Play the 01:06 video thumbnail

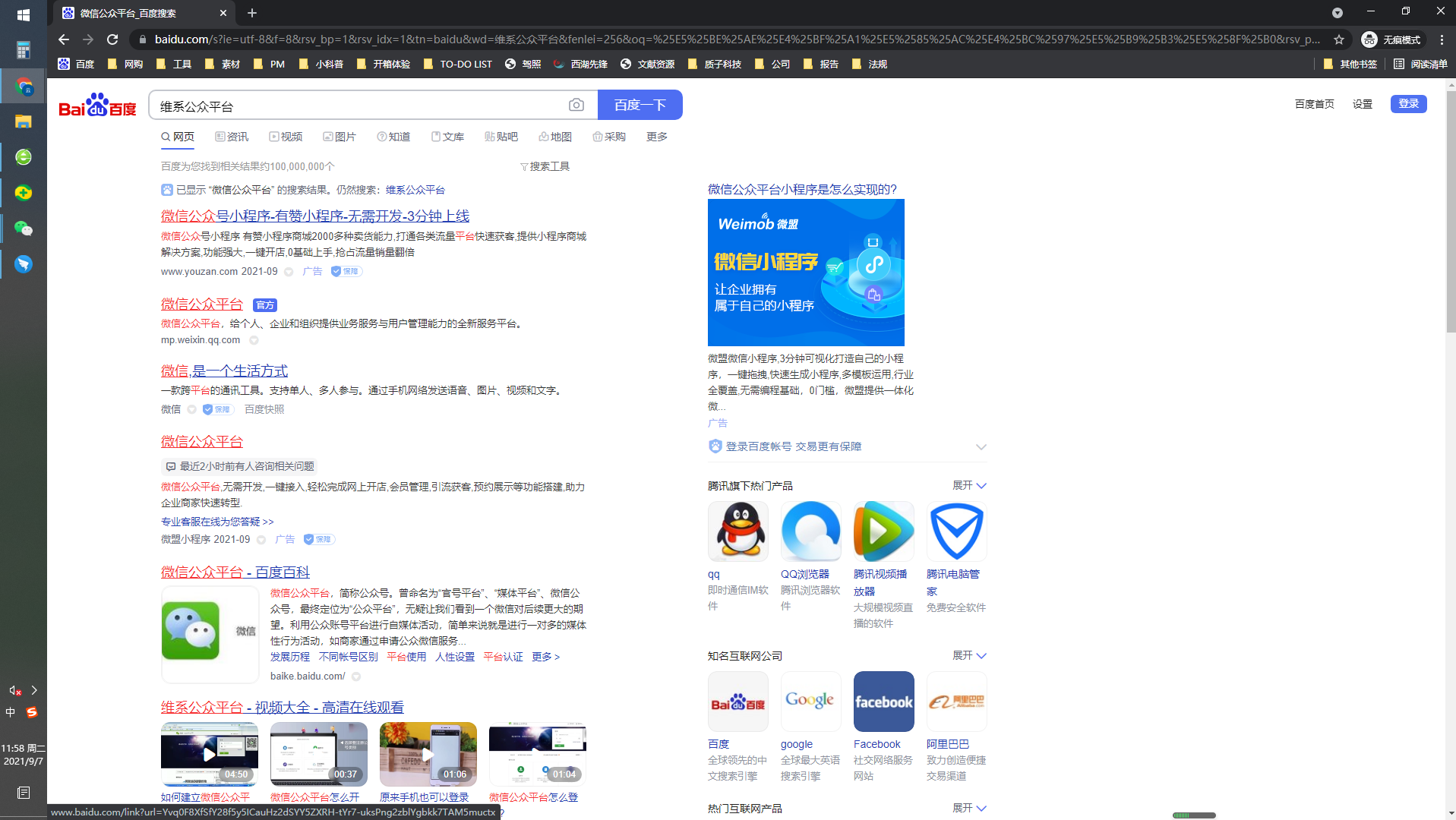tap(428, 754)
